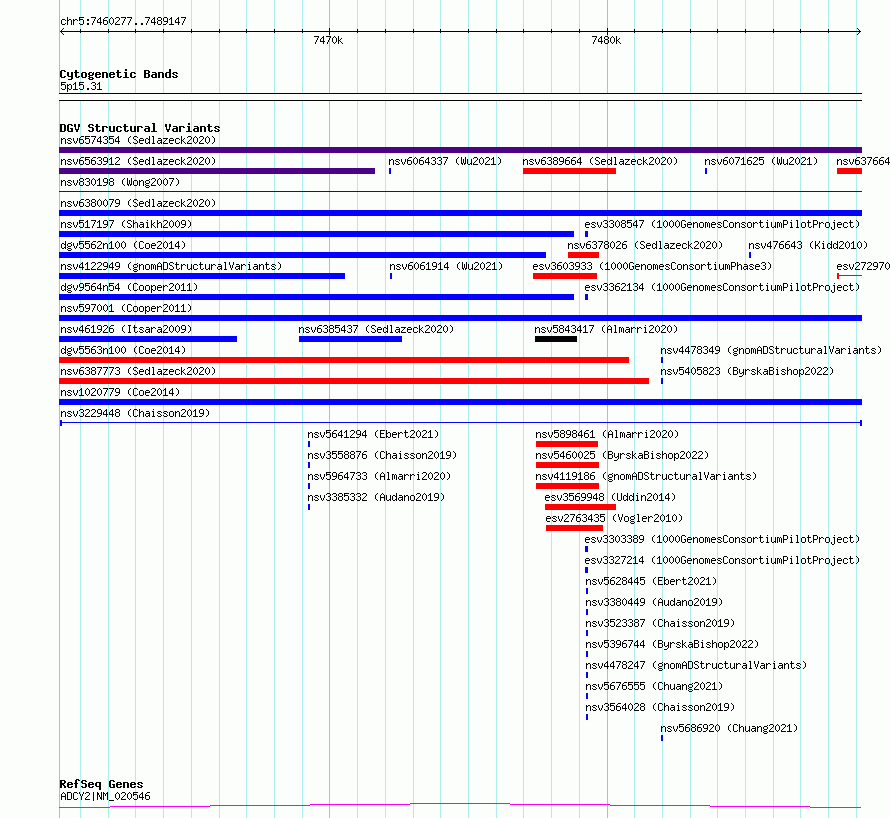Click nsv597001 (Cooper2011) label
890x818 pixels.
[126, 308]
